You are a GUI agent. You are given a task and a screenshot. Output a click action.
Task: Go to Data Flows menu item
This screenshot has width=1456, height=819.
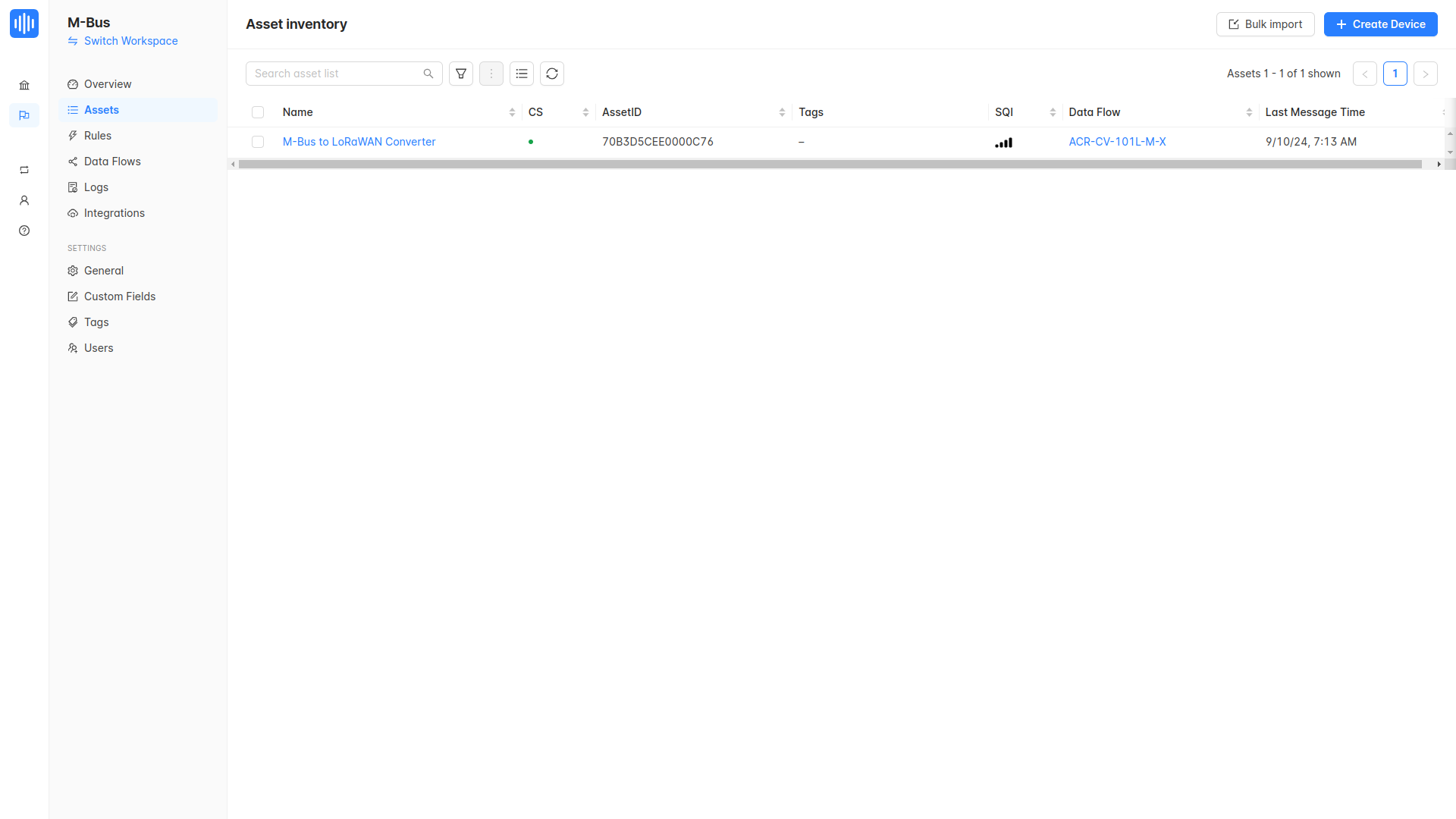pos(112,162)
